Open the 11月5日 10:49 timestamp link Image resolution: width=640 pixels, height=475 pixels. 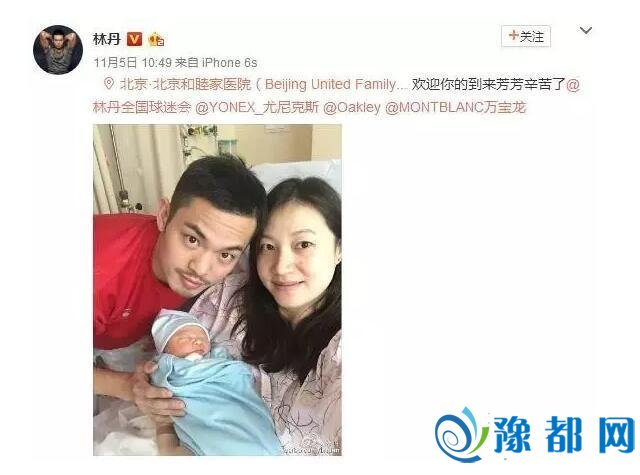pyautogui.click(x=133, y=62)
